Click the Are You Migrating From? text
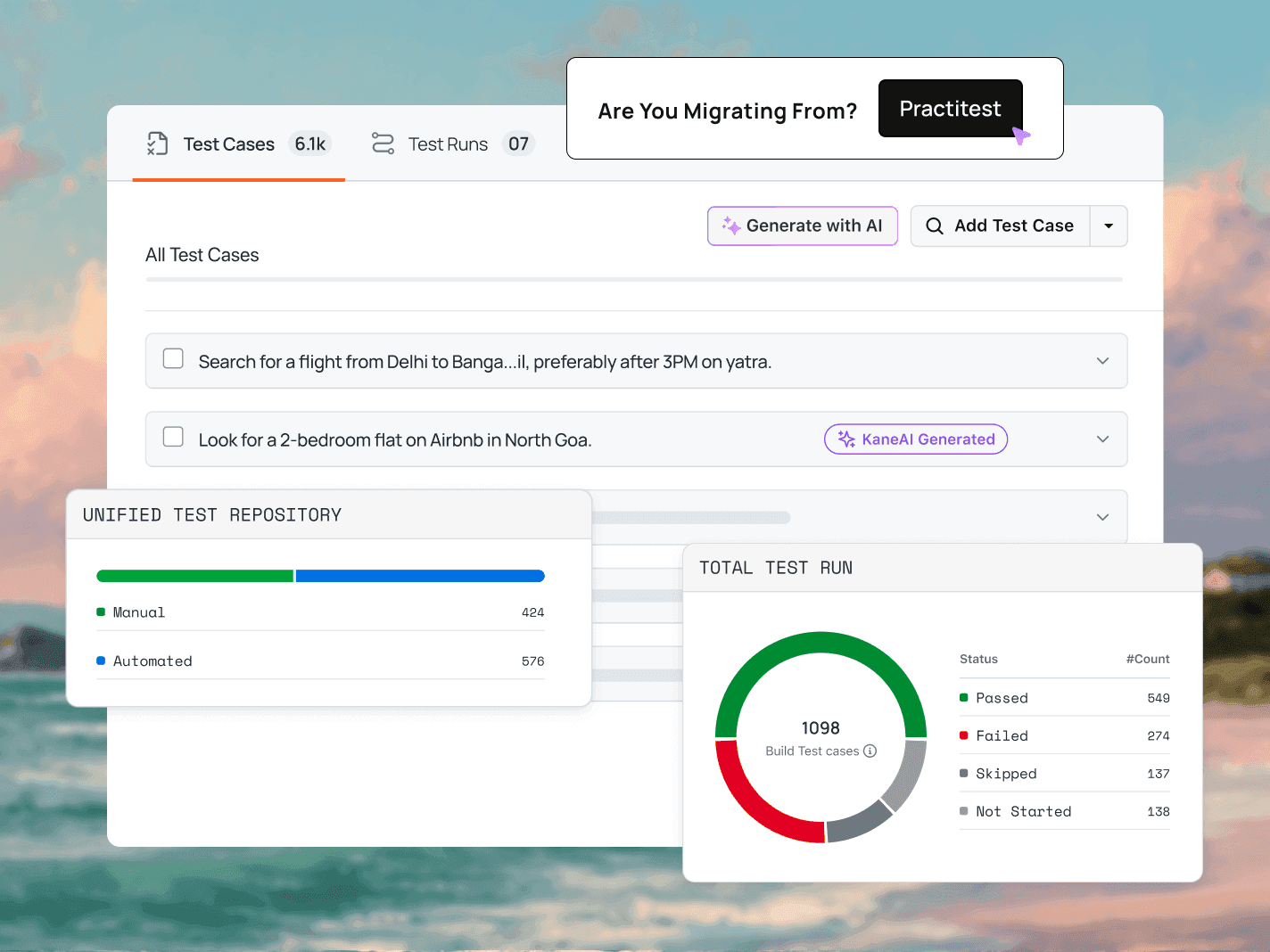The width and height of the screenshot is (1270, 952). pyautogui.click(x=728, y=111)
